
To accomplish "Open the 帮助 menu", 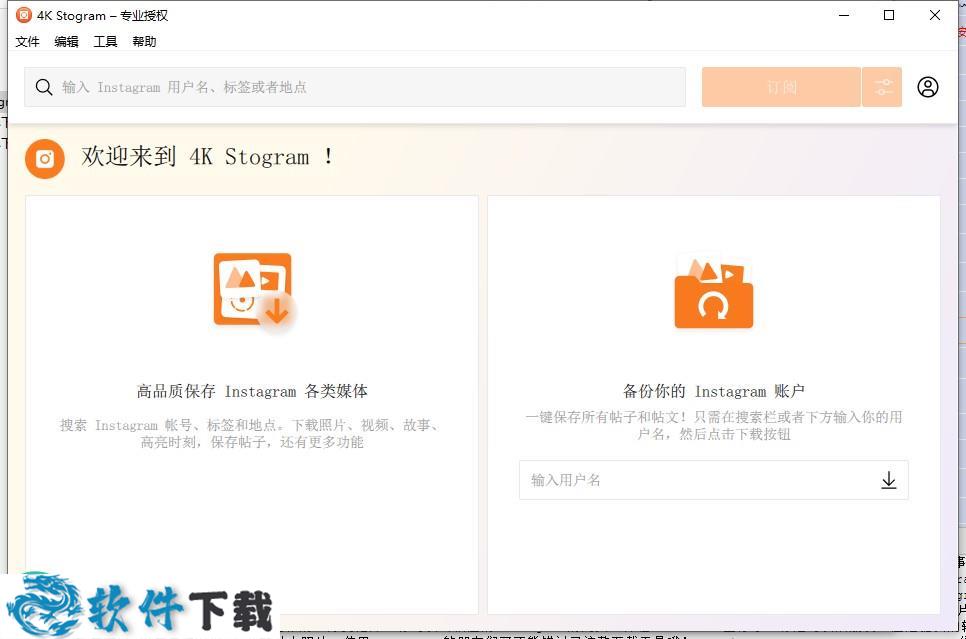I will click(144, 41).
